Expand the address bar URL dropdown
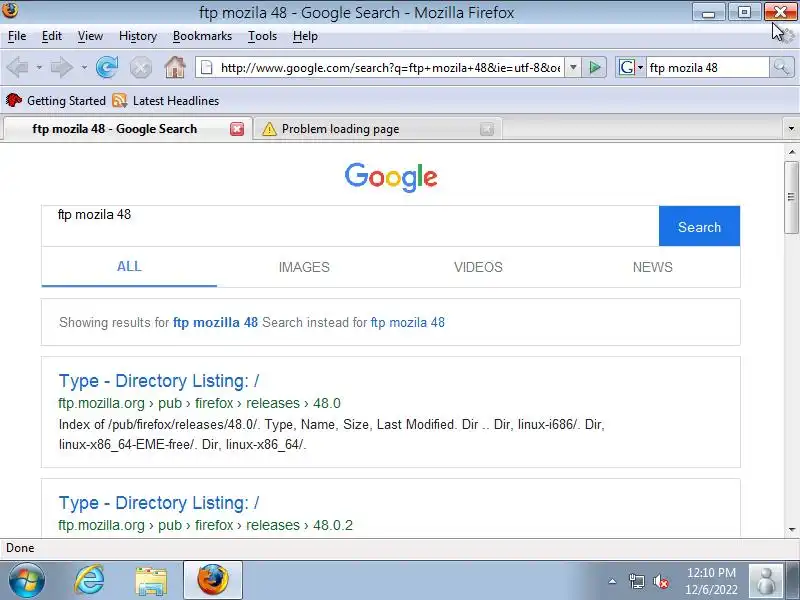The image size is (800, 600). click(573, 67)
